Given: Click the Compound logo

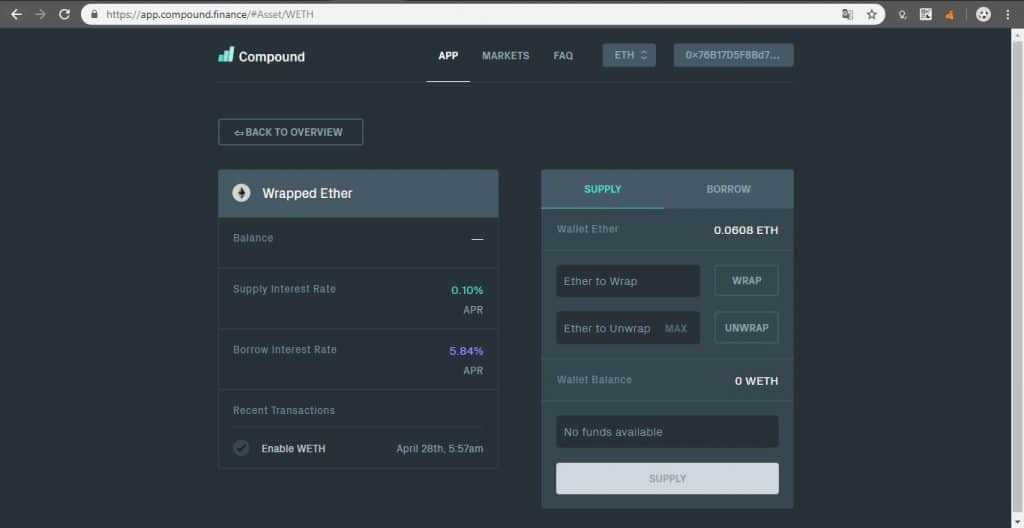Looking at the screenshot, I should point(261,56).
